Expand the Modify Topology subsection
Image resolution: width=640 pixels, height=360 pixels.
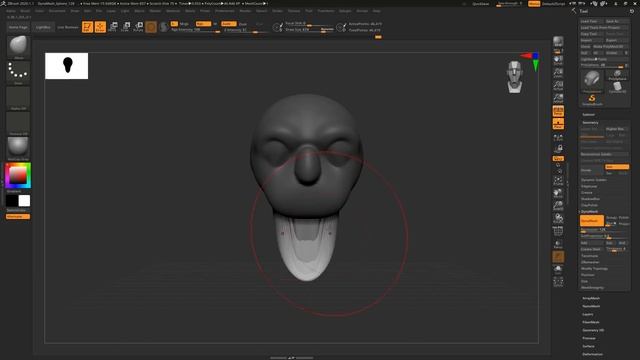click(x=594, y=269)
